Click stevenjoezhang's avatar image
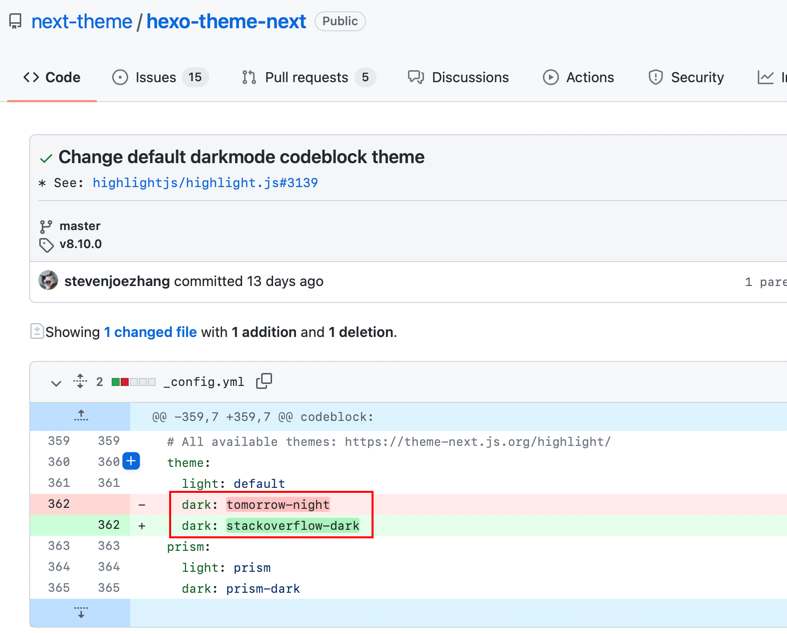The width and height of the screenshot is (787, 634). tap(48, 281)
